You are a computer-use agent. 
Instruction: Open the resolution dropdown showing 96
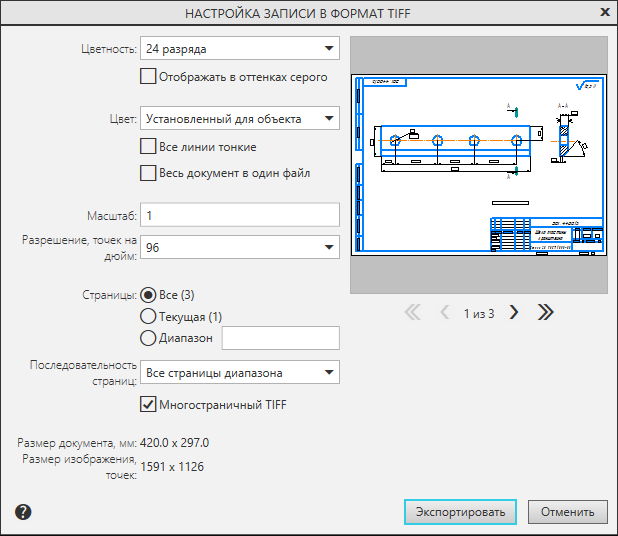(x=239, y=247)
